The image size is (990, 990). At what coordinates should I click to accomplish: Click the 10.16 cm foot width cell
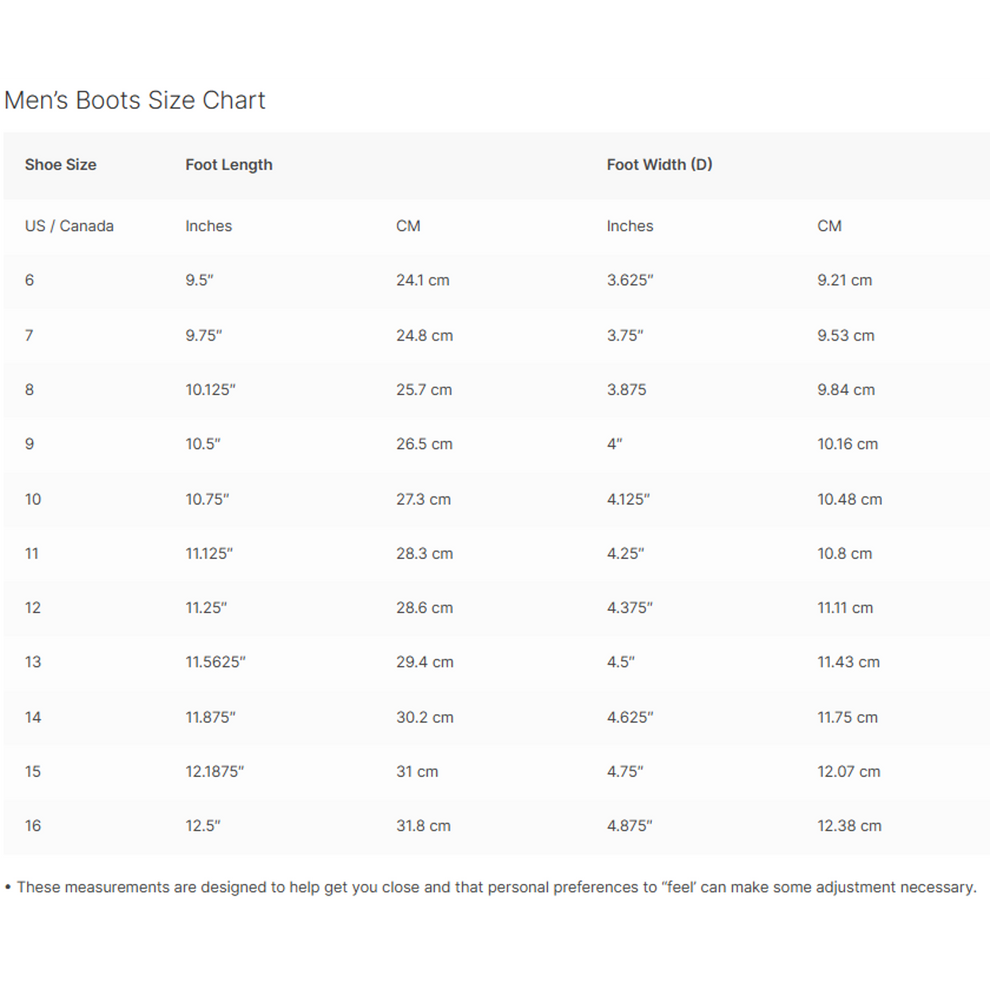click(847, 444)
